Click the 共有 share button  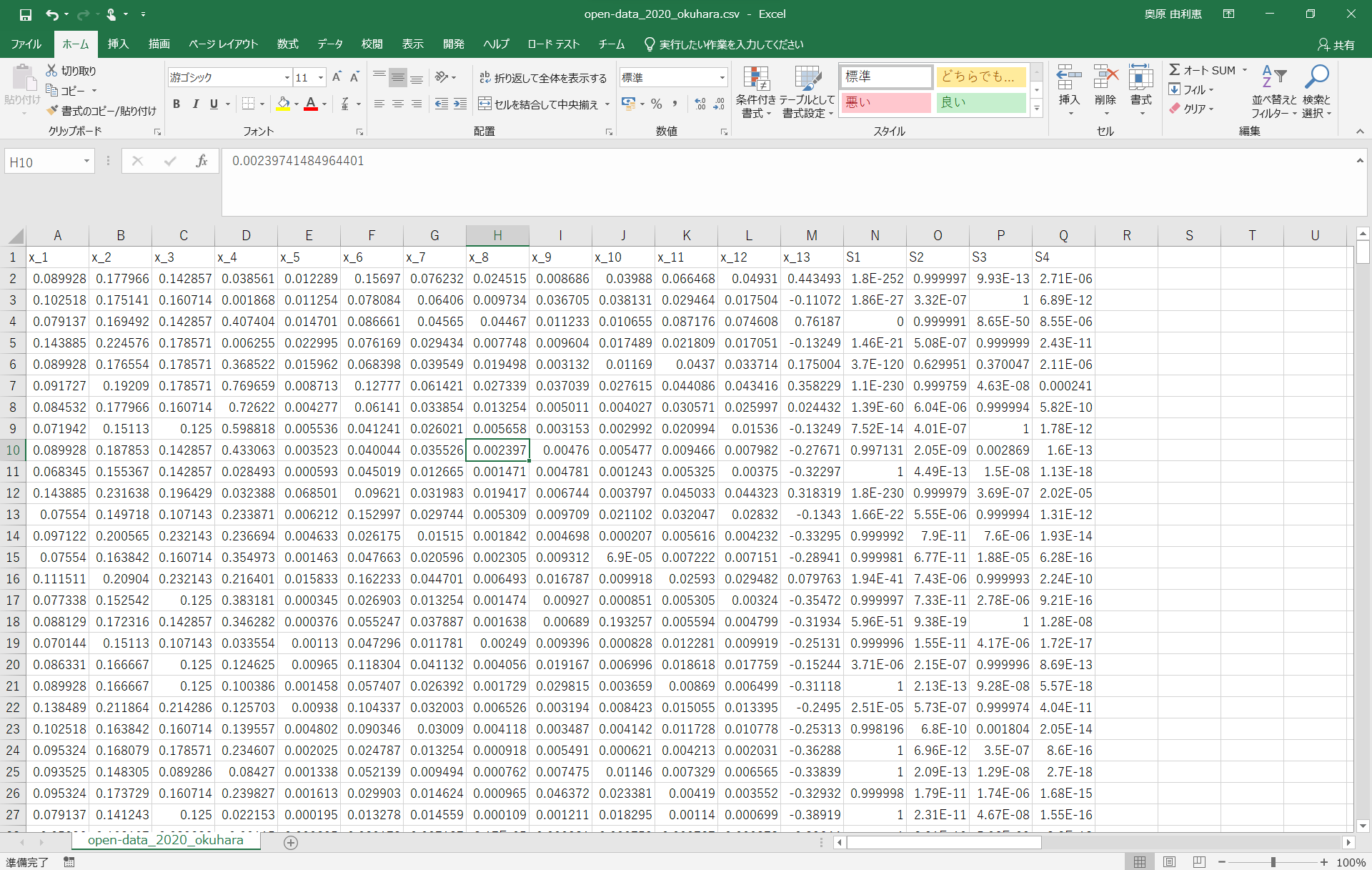point(1336,44)
